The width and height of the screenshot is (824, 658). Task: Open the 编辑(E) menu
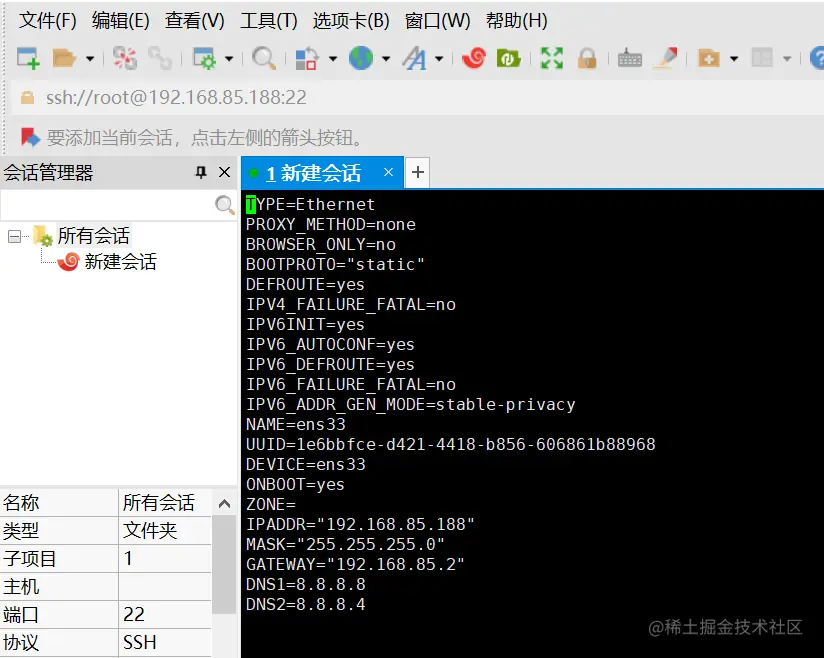[120, 20]
